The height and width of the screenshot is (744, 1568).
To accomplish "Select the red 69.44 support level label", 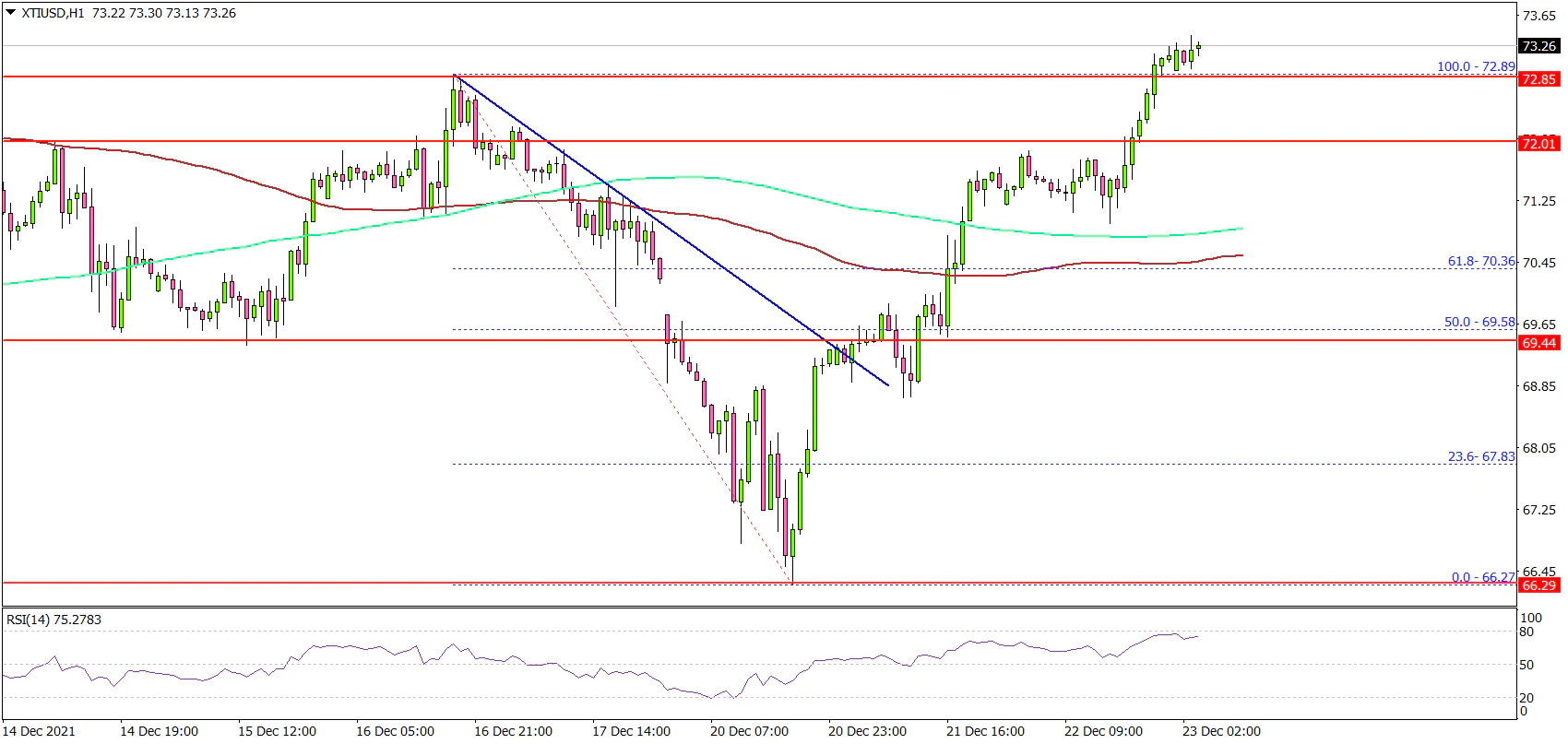I will tap(1538, 343).
